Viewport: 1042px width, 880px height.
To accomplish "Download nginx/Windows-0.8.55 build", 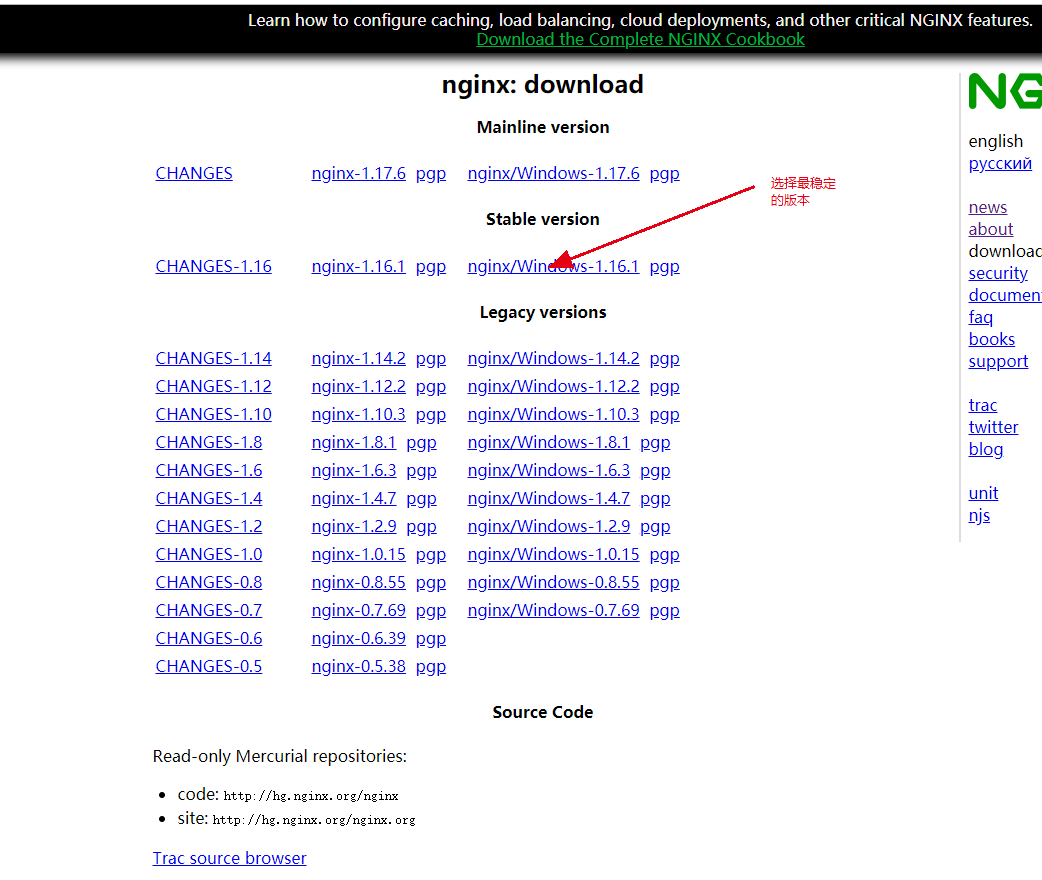I will click(553, 582).
